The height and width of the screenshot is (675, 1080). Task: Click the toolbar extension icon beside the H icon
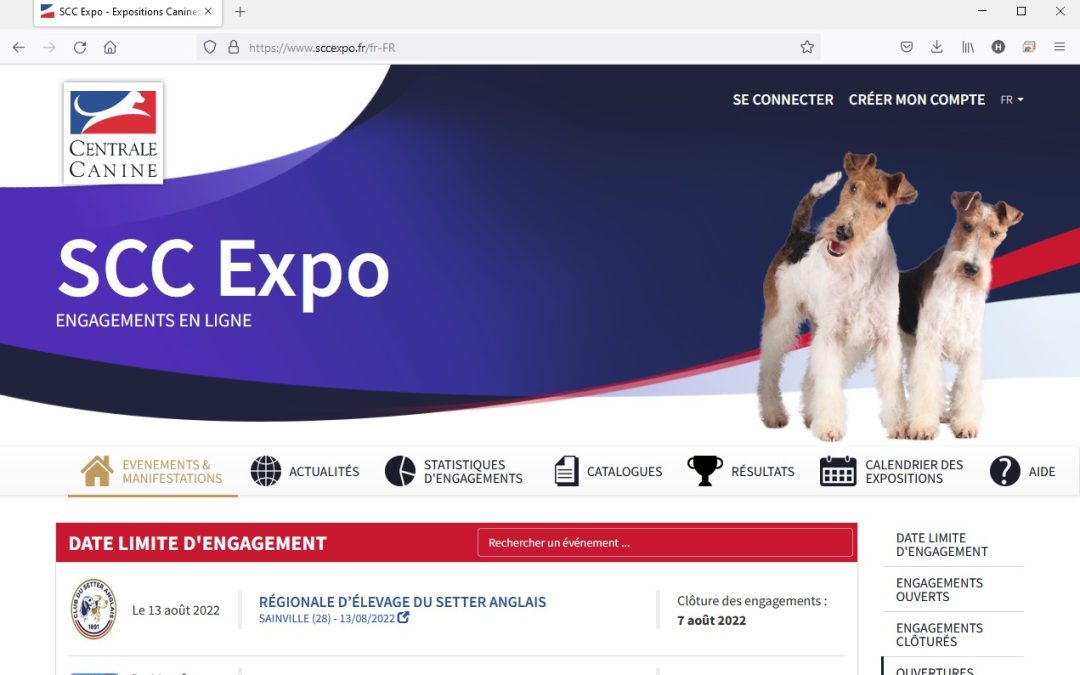click(1029, 47)
